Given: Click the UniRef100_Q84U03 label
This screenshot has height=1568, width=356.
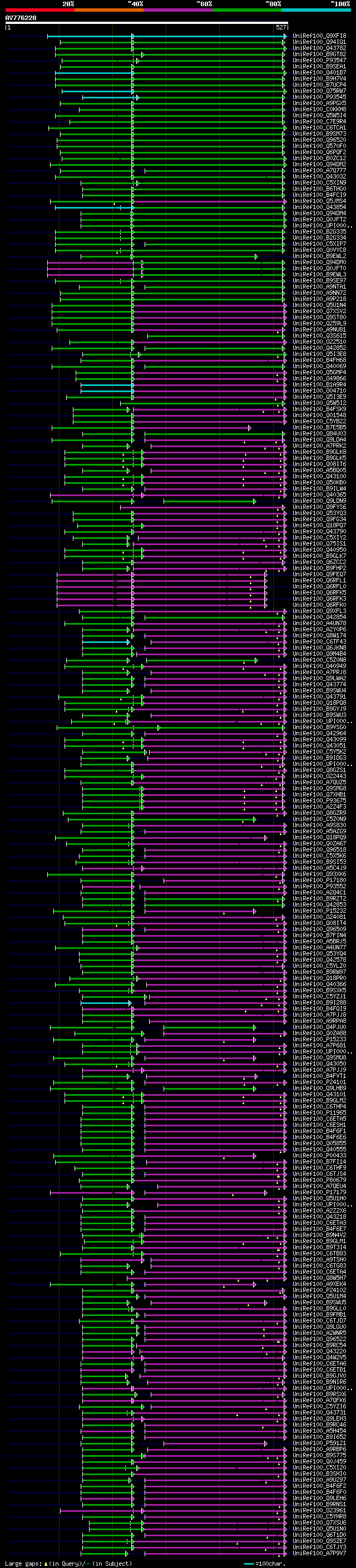Looking at the screenshot, I should (319, 433).
